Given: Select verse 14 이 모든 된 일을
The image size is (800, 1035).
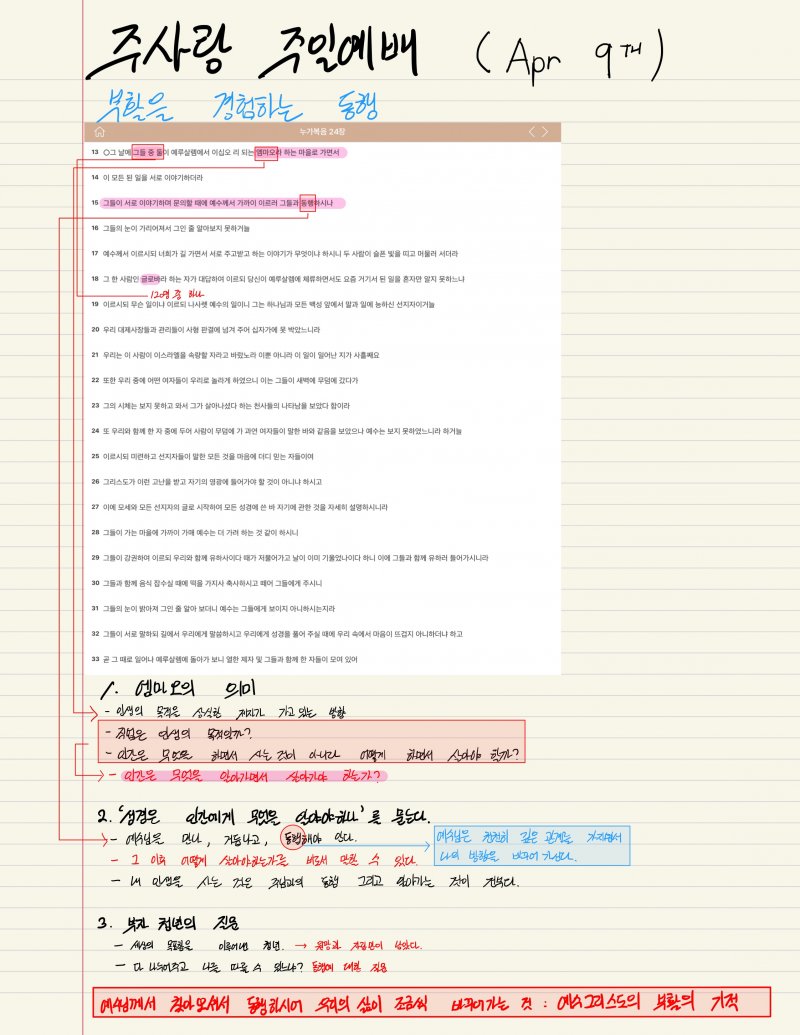Looking at the screenshot, I should (147, 178).
